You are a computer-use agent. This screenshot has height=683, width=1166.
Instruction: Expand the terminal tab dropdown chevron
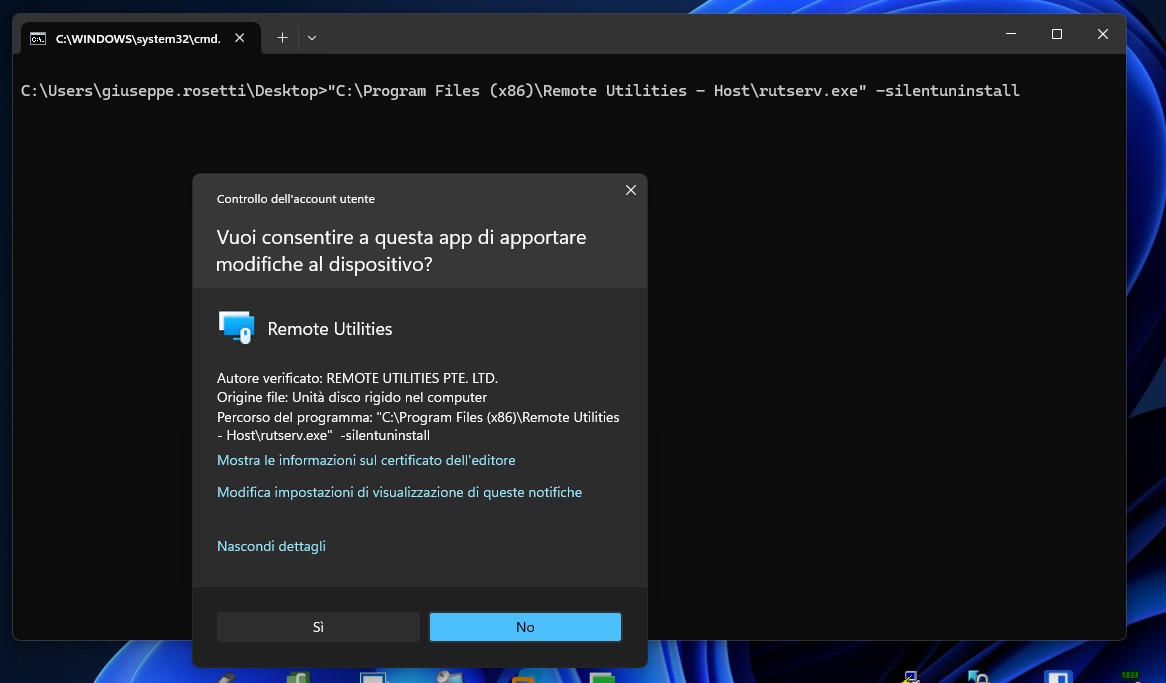pyautogui.click(x=311, y=37)
